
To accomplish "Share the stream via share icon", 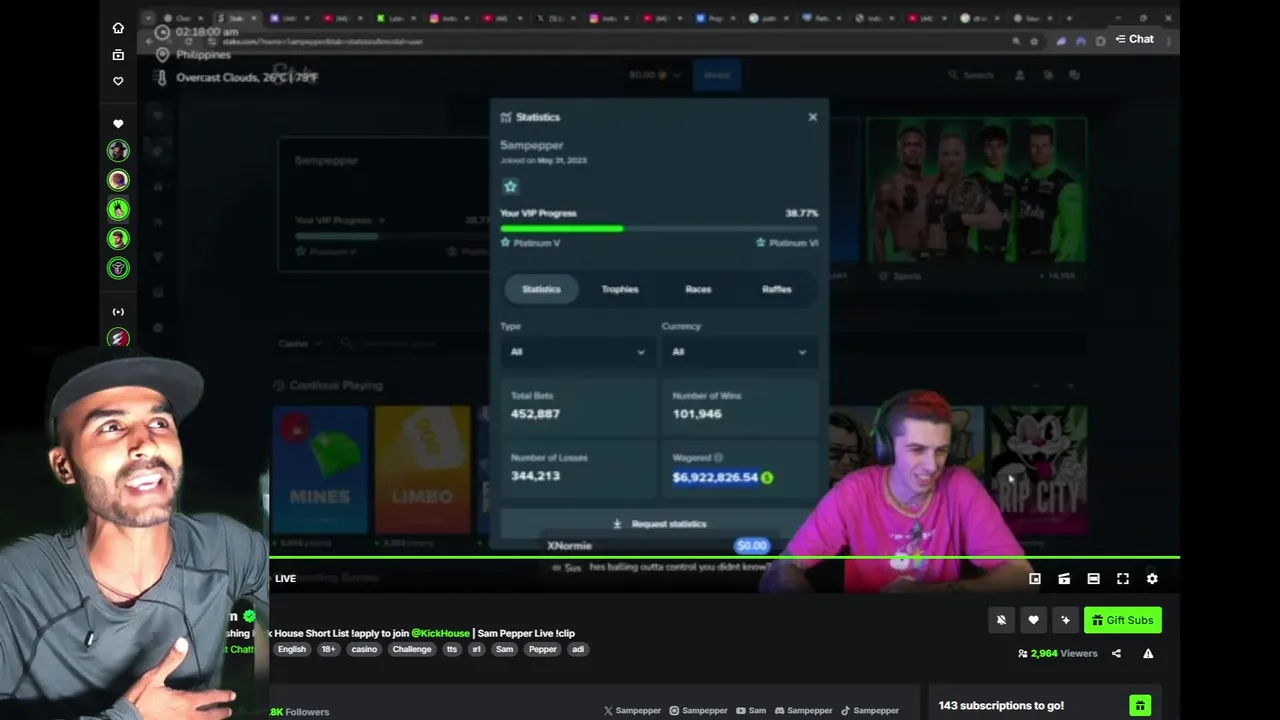I will (x=1116, y=653).
